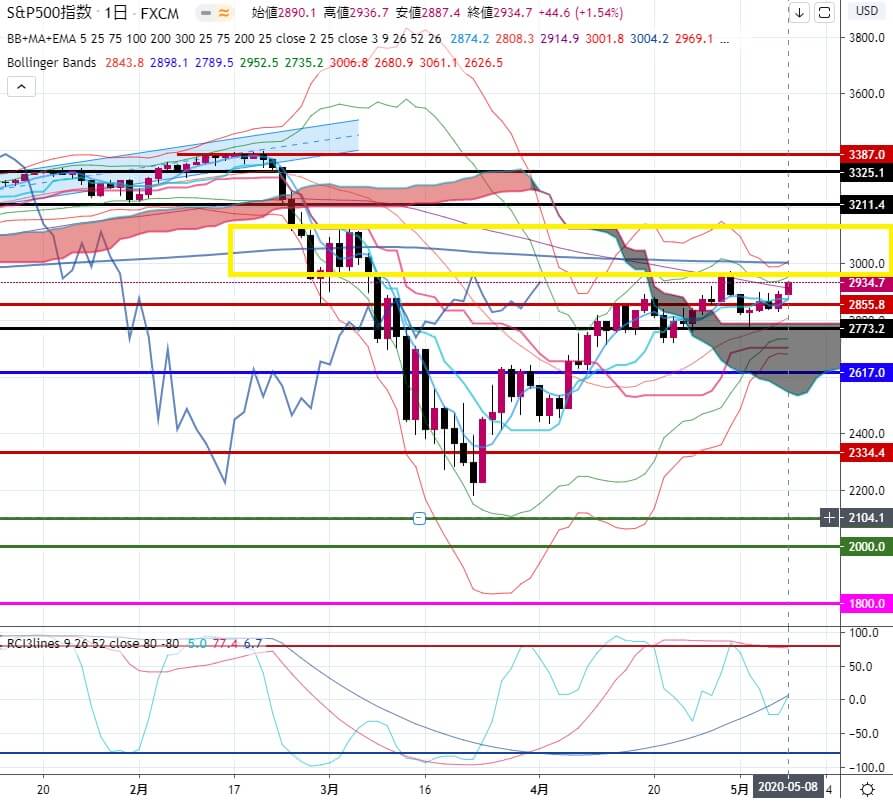Click the FXCM exchange label
Screen dimensions: 893x801
click(159, 13)
